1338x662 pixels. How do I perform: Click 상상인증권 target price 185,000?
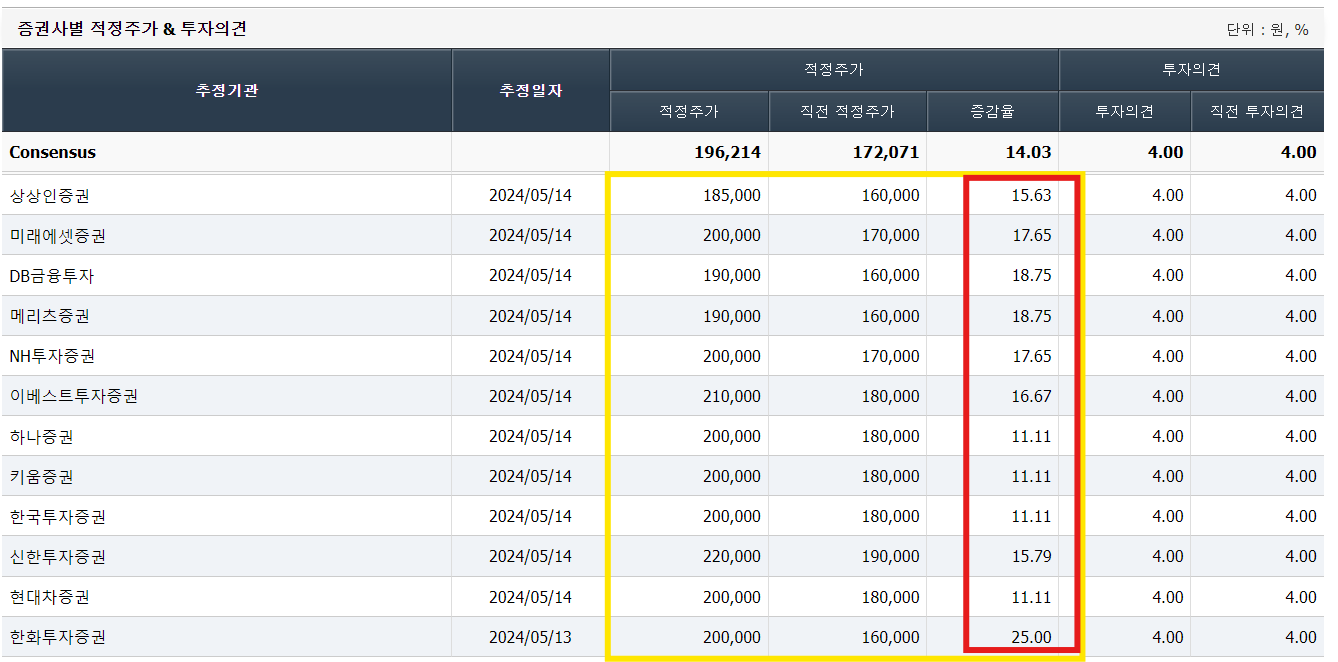point(731,196)
